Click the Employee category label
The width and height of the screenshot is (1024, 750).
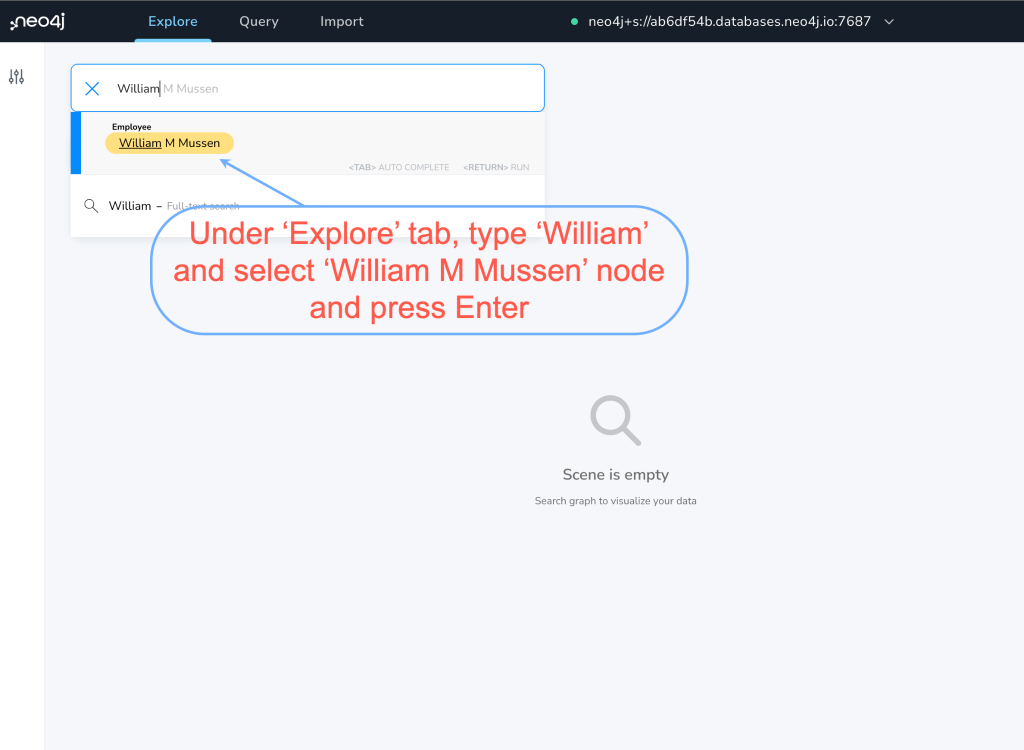click(x=131, y=127)
